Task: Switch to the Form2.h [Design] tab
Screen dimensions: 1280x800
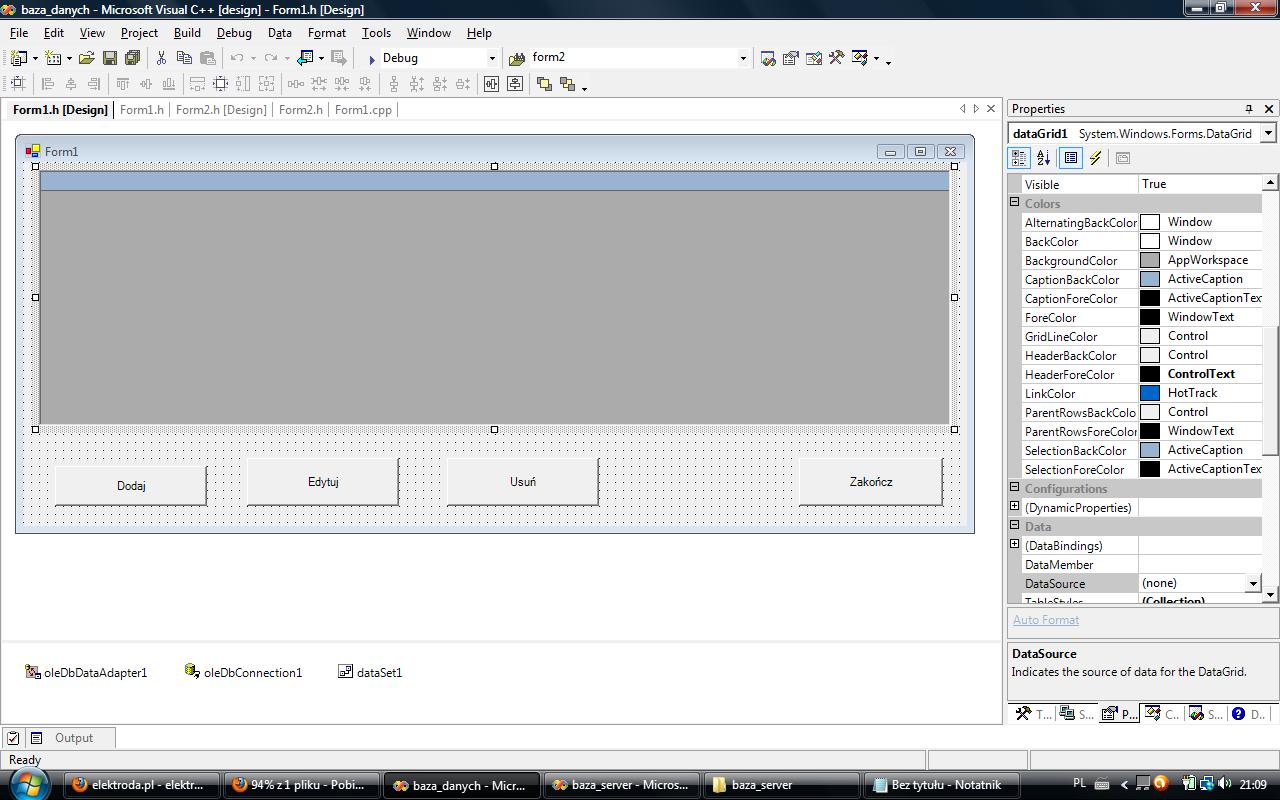Action: [x=221, y=110]
